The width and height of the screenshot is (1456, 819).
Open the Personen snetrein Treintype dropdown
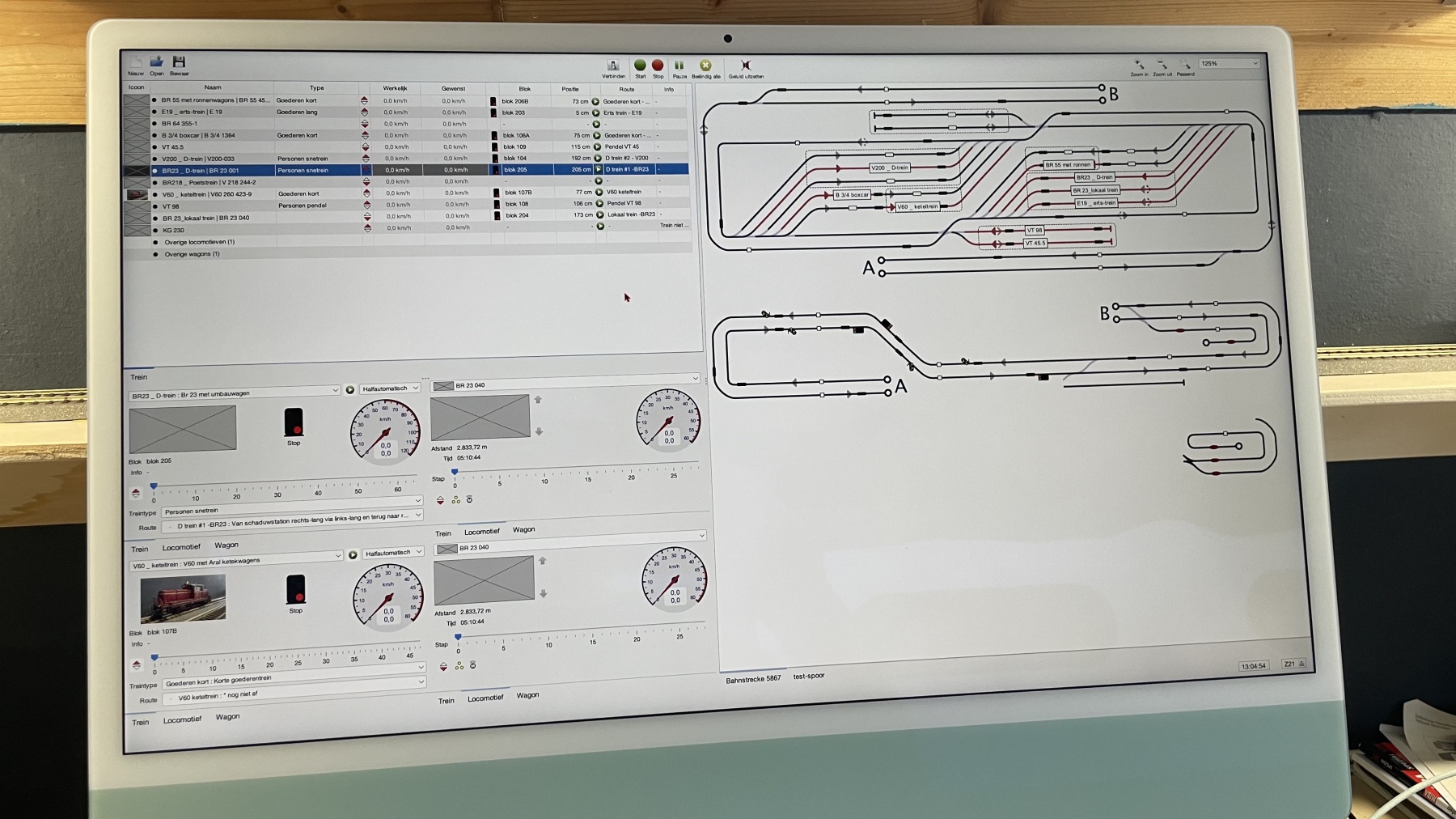[x=292, y=507]
